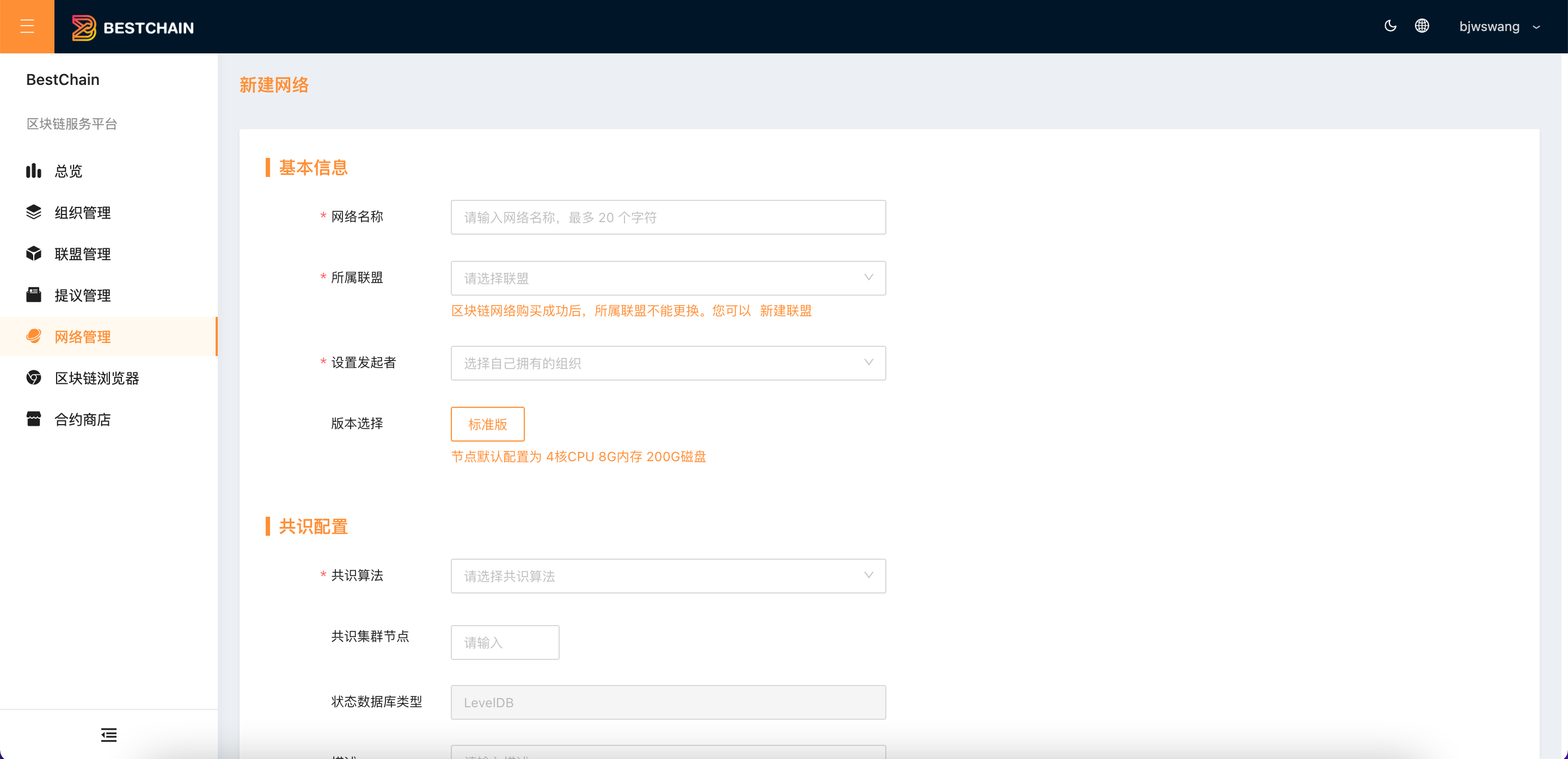The height and width of the screenshot is (759, 1568).
Task: Open 合约商店 menu item
Action: [x=108, y=419]
